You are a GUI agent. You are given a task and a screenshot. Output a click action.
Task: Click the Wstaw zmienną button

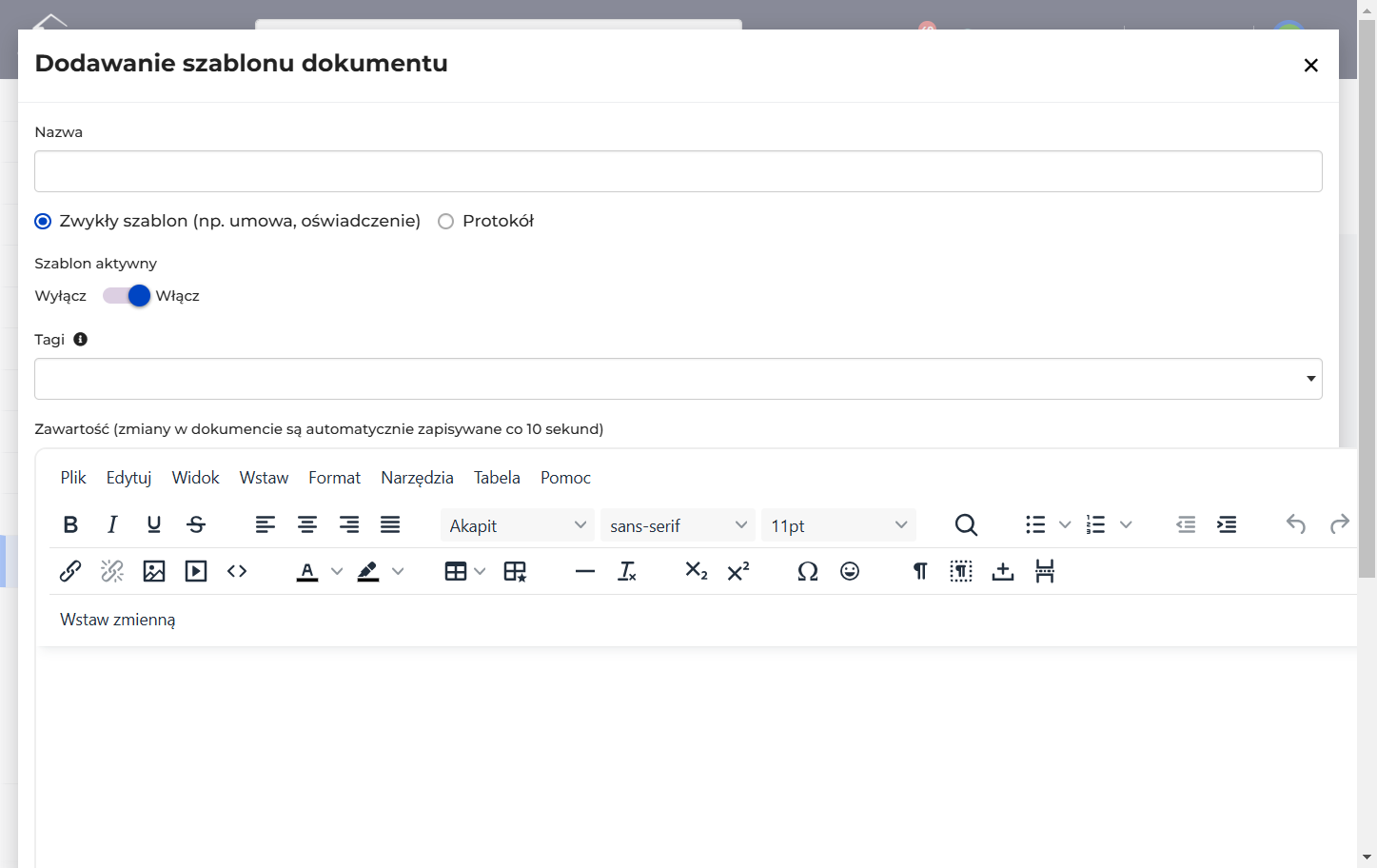click(x=118, y=620)
